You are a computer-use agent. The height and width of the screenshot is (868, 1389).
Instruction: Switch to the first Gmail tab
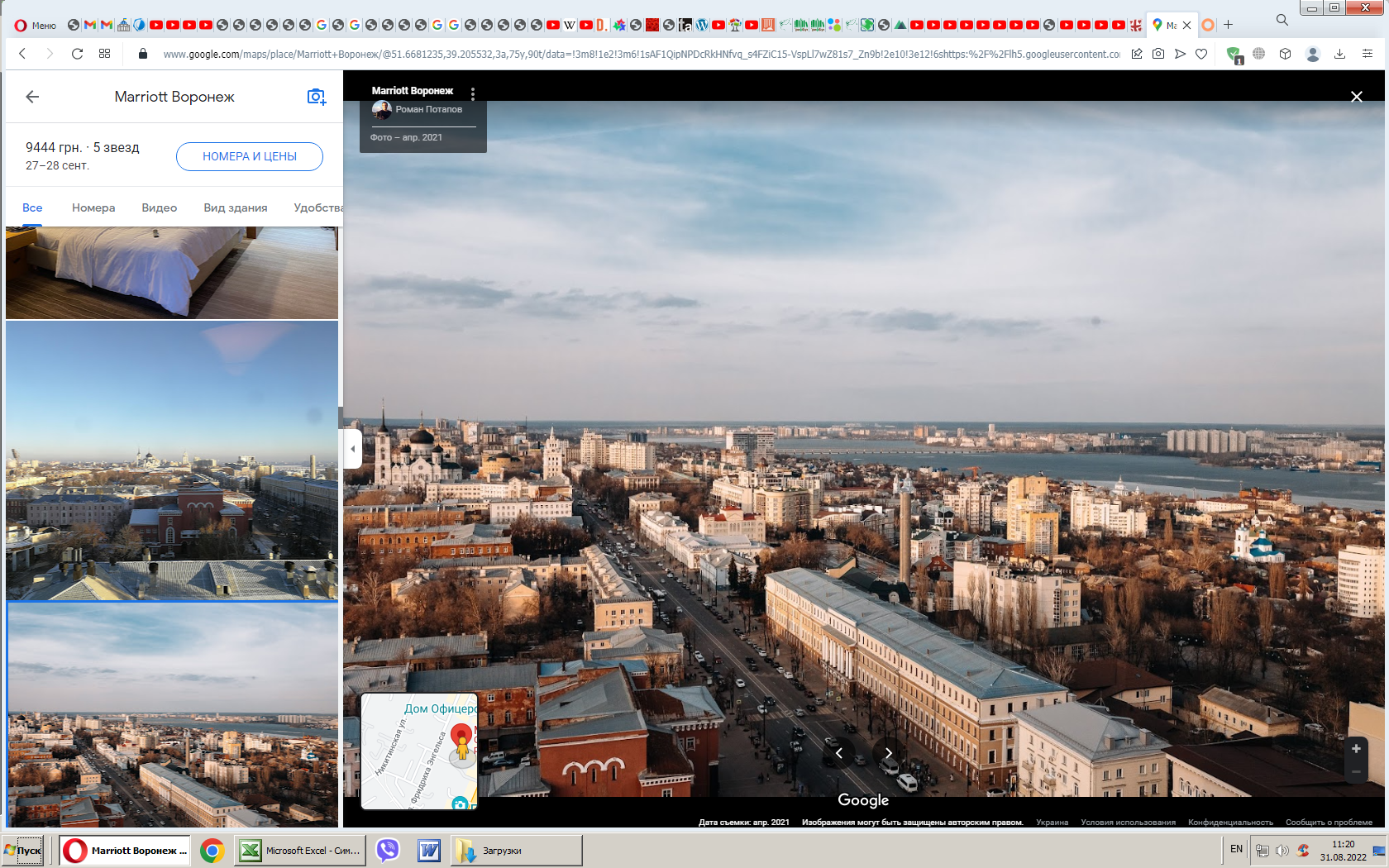pyautogui.click(x=90, y=25)
